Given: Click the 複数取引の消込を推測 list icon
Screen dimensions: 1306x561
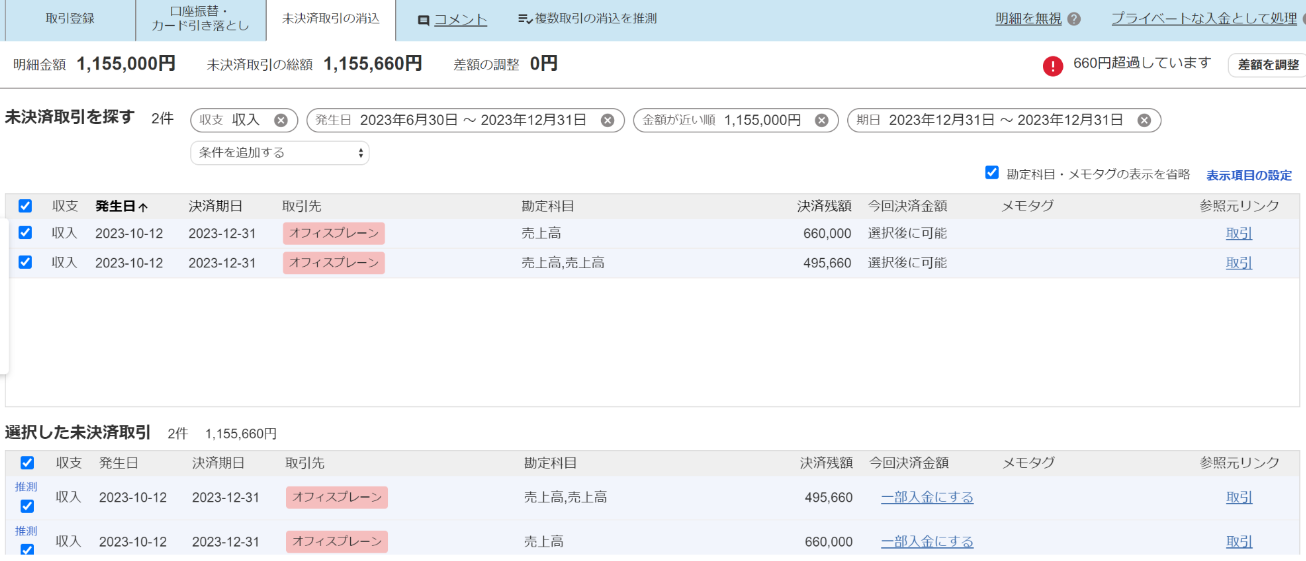Looking at the screenshot, I should 525,19.
